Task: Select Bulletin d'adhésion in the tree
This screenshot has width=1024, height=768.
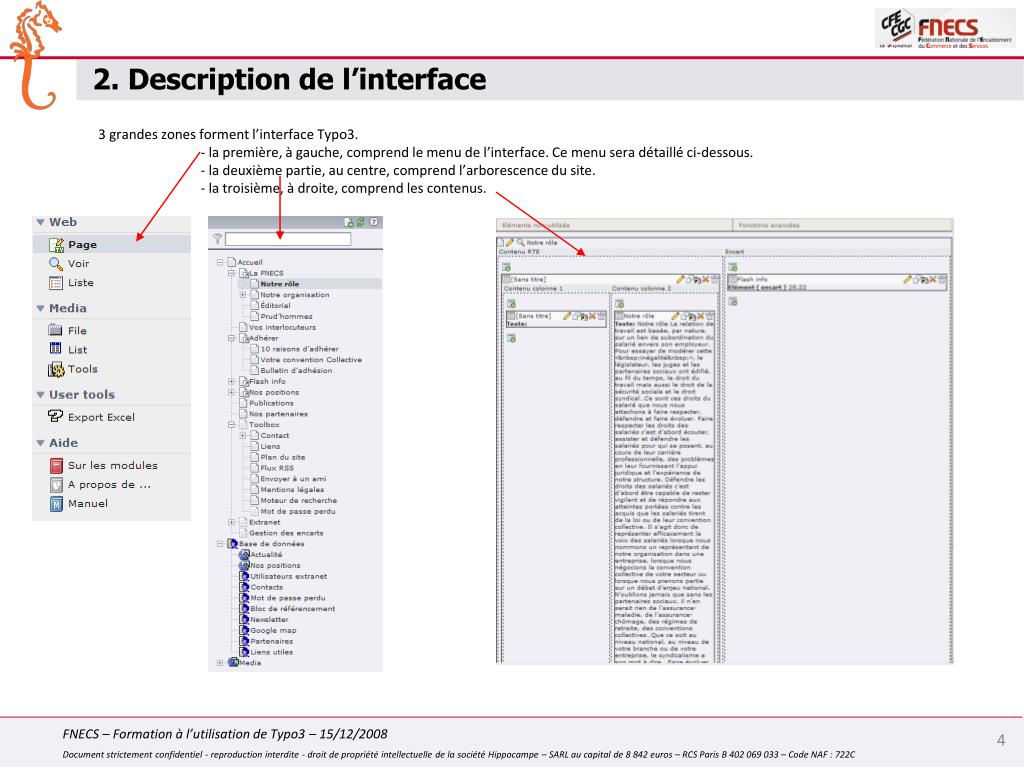Action: (296, 370)
